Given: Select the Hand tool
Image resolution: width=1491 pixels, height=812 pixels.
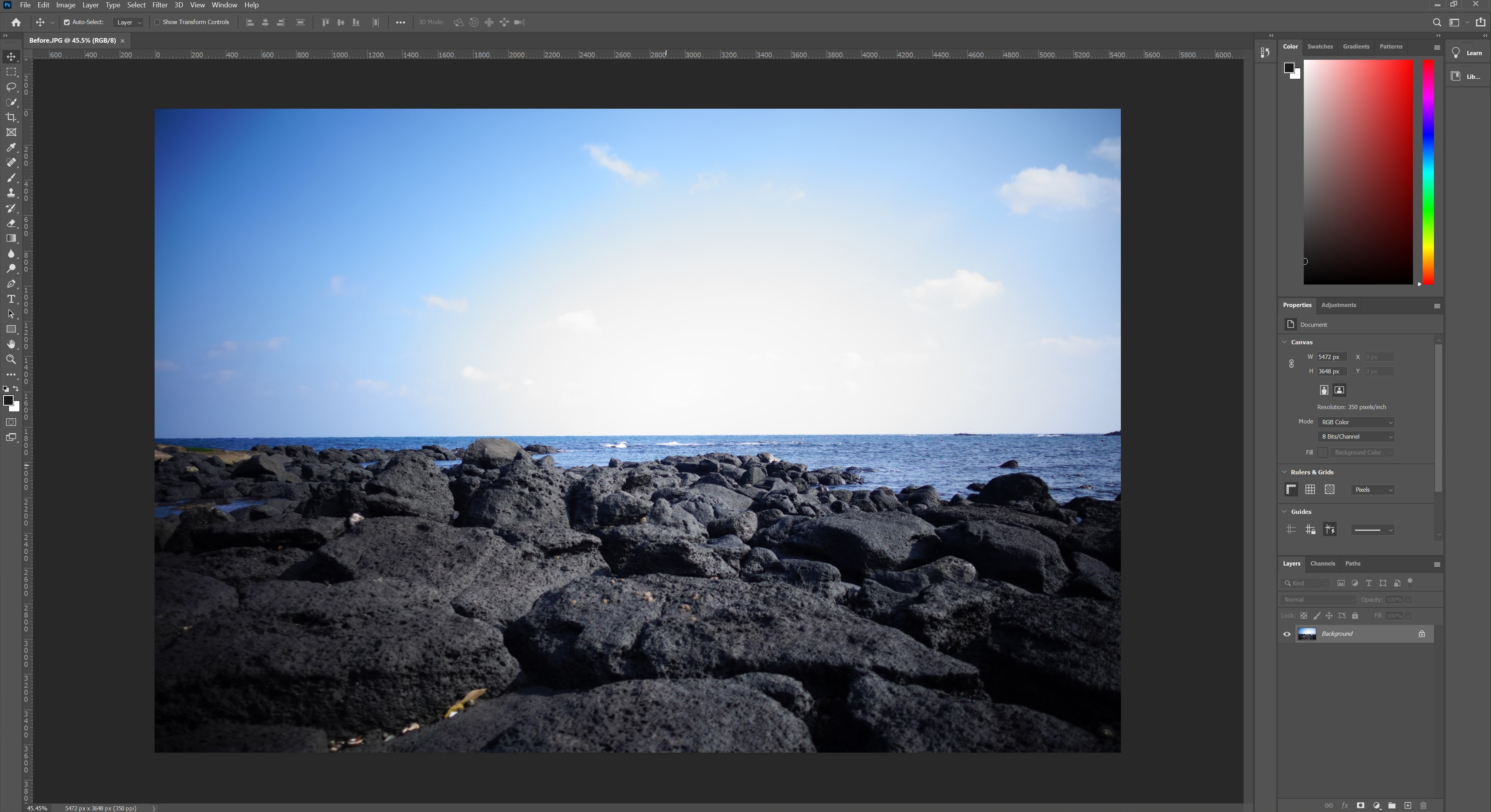Looking at the screenshot, I should [x=11, y=344].
